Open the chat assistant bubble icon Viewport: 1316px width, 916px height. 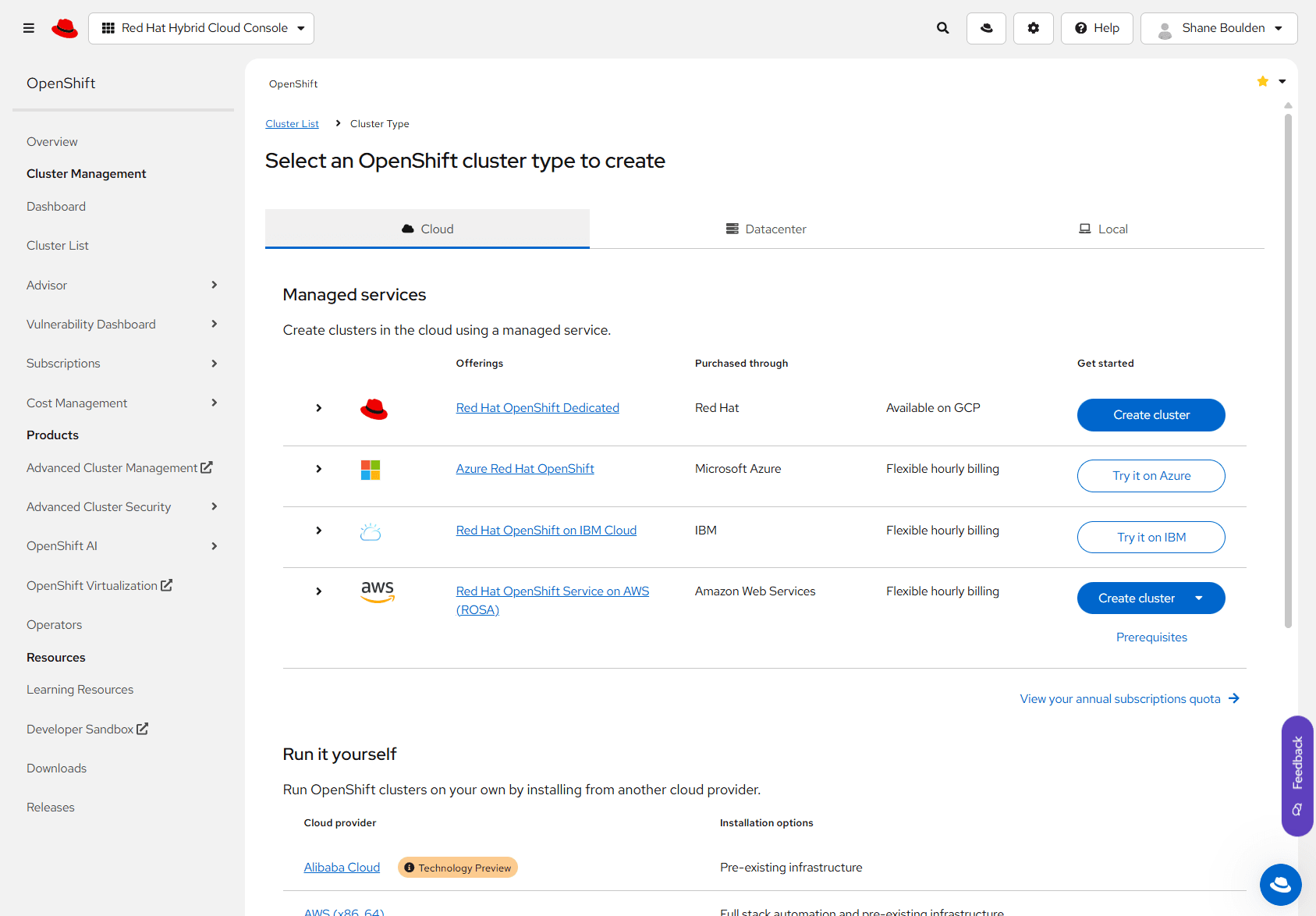(x=1280, y=884)
